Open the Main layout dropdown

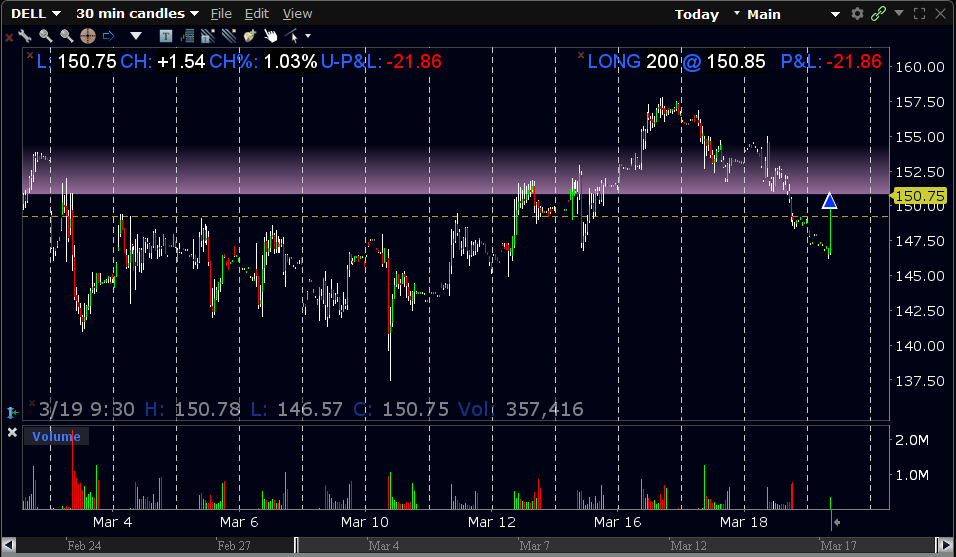(x=794, y=14)
